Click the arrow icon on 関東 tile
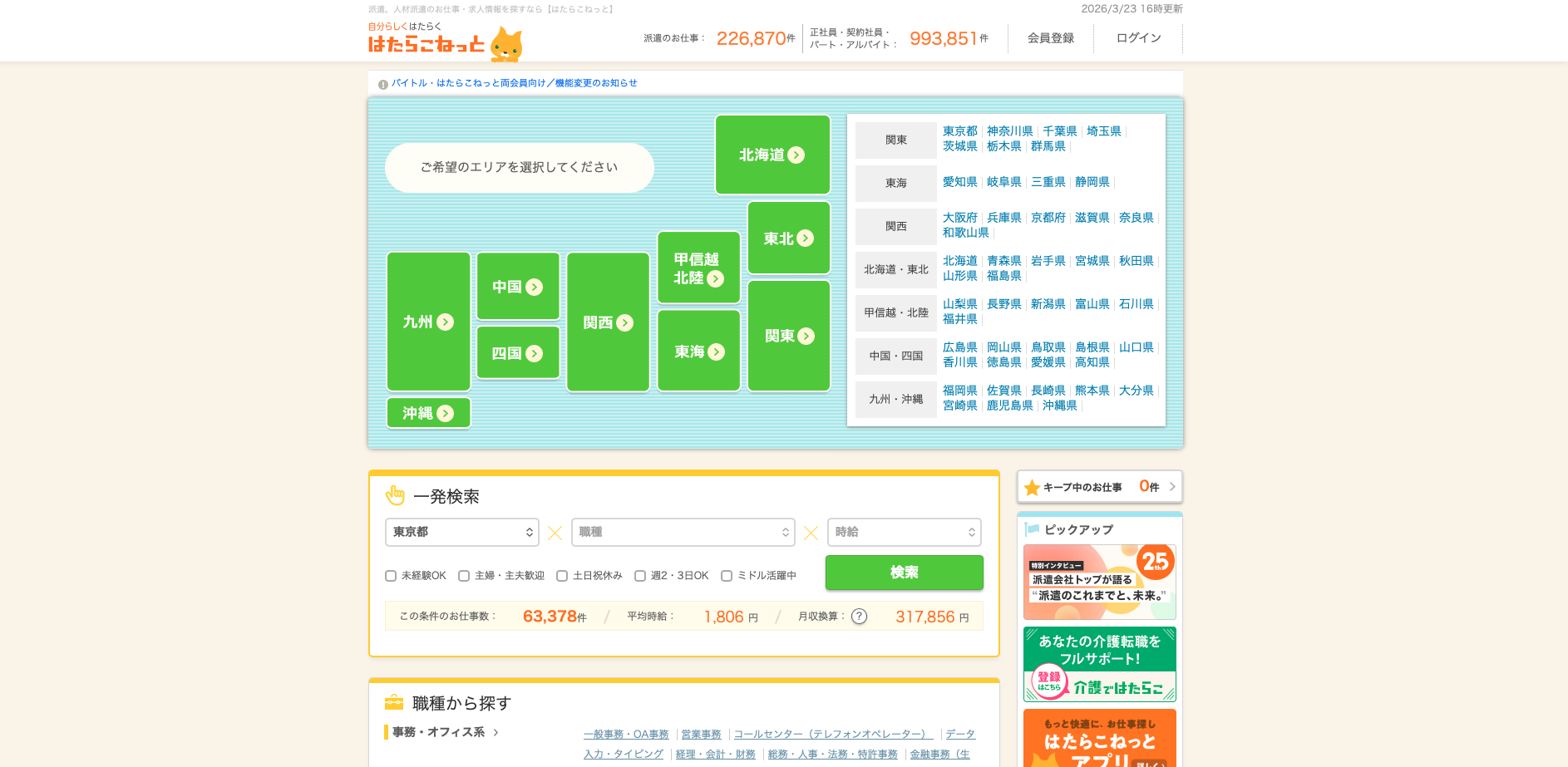The height and width of the screenshot is (767, 1568). [806, 337]
